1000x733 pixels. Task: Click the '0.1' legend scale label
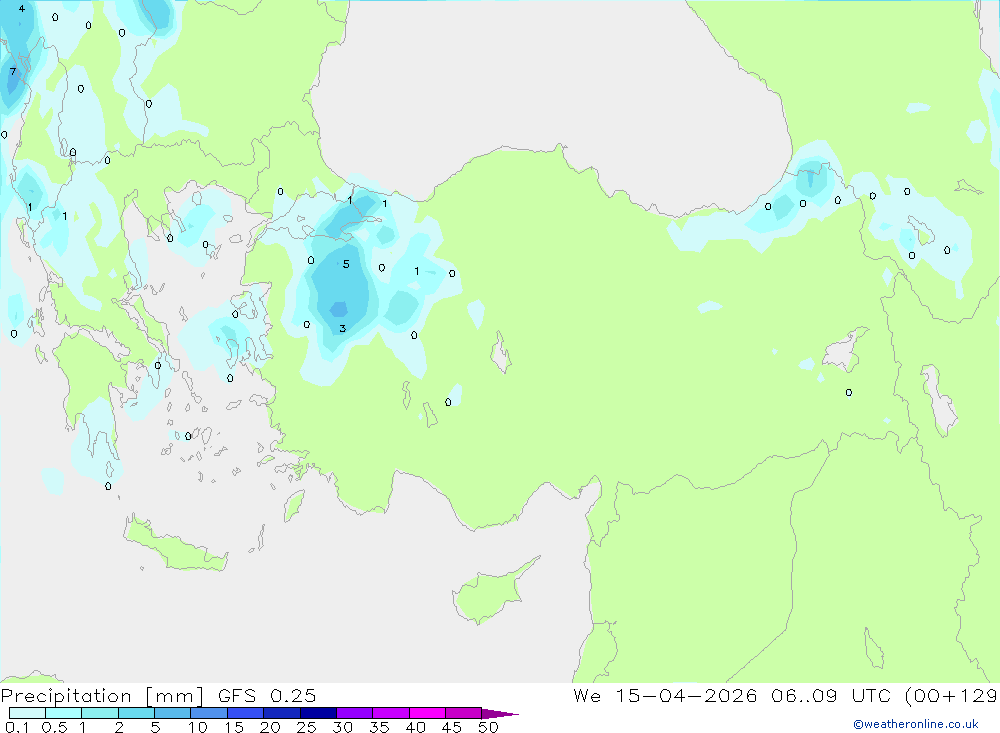[x=17, y=727]
